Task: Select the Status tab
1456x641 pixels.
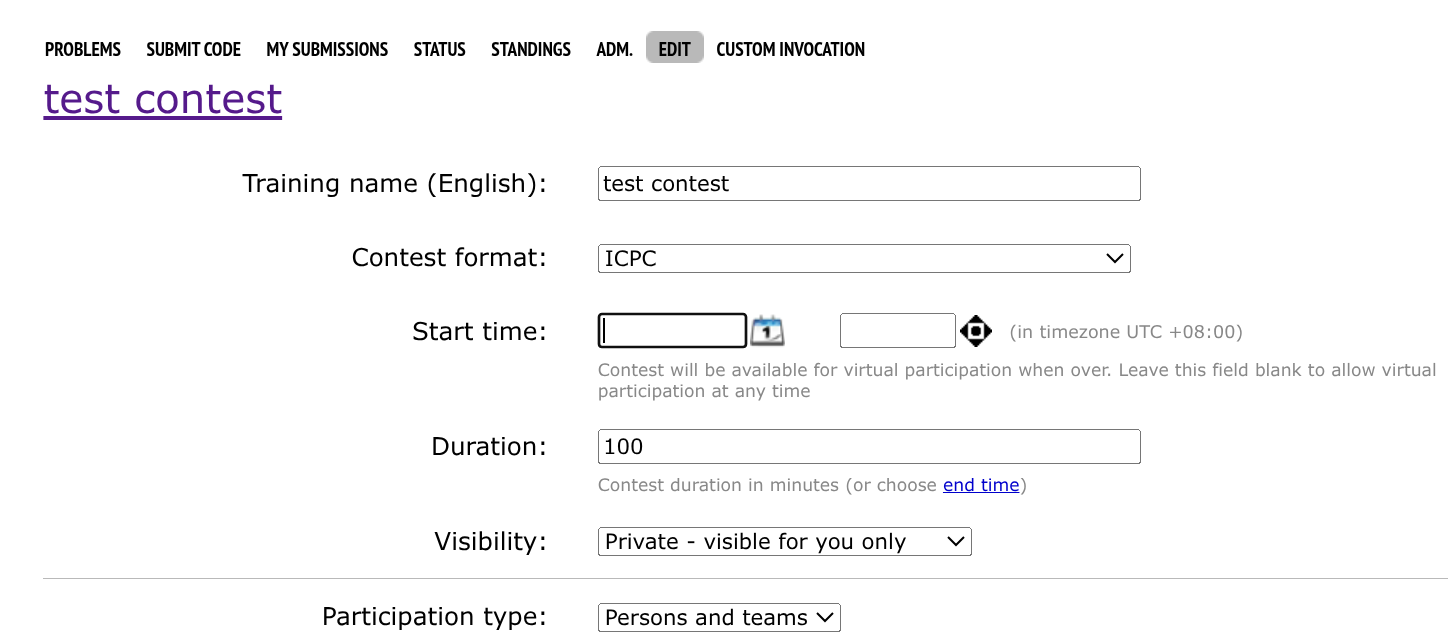Action: (439, 49)
